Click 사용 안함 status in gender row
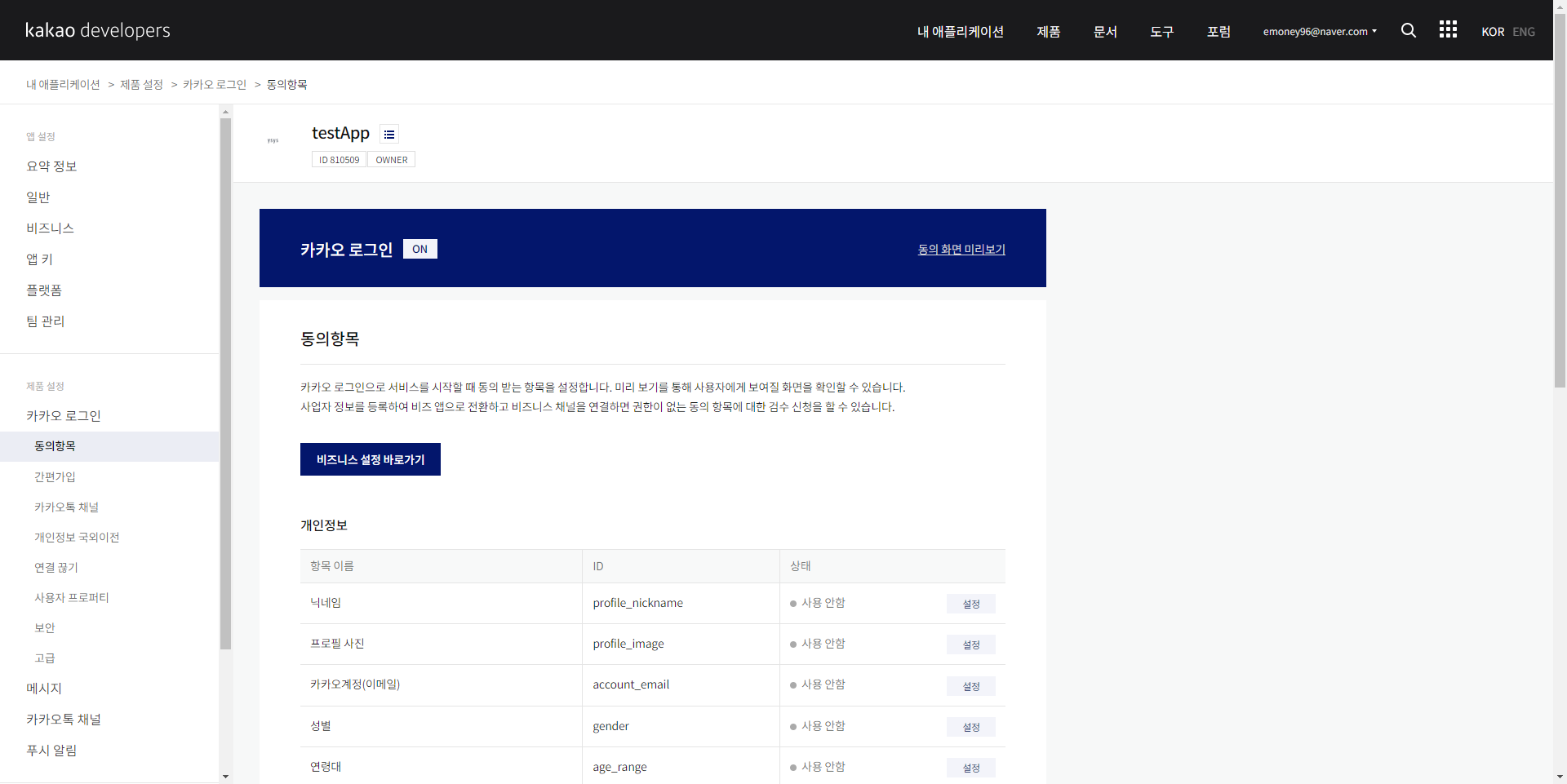The width and height of the screenshot is (1567, 784). pos(818,726)
